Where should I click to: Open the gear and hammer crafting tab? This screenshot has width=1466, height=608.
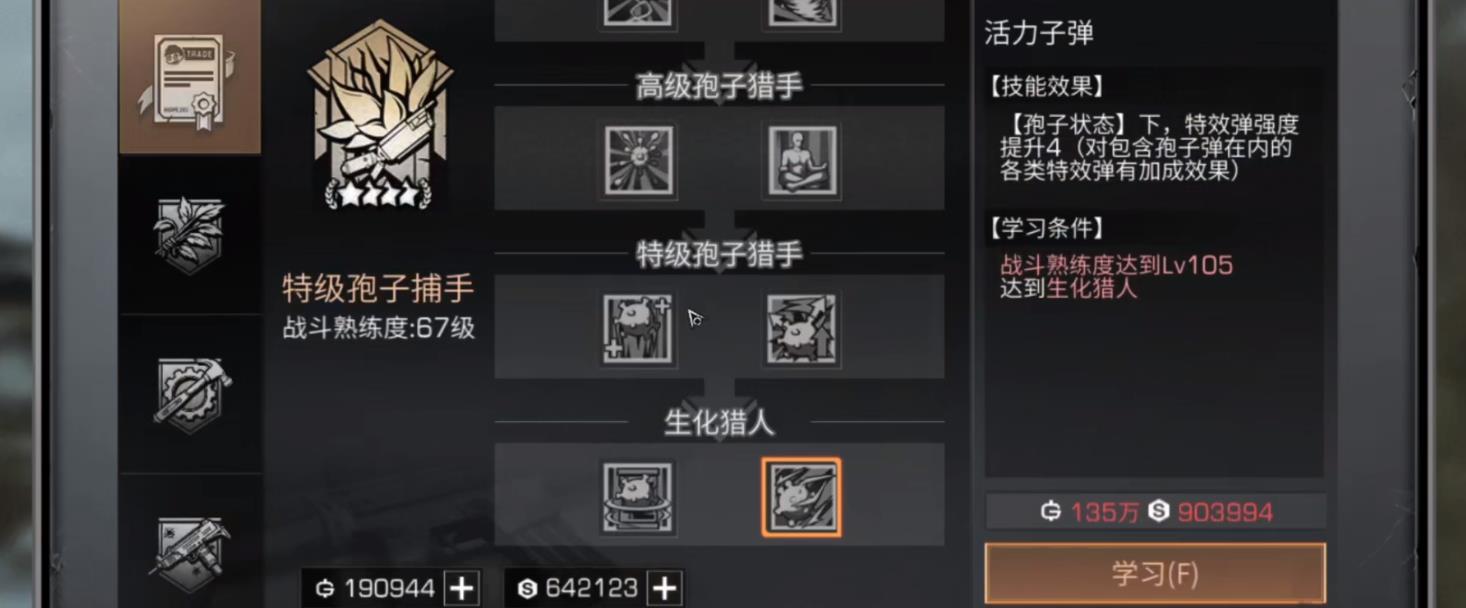pos(190,393)
